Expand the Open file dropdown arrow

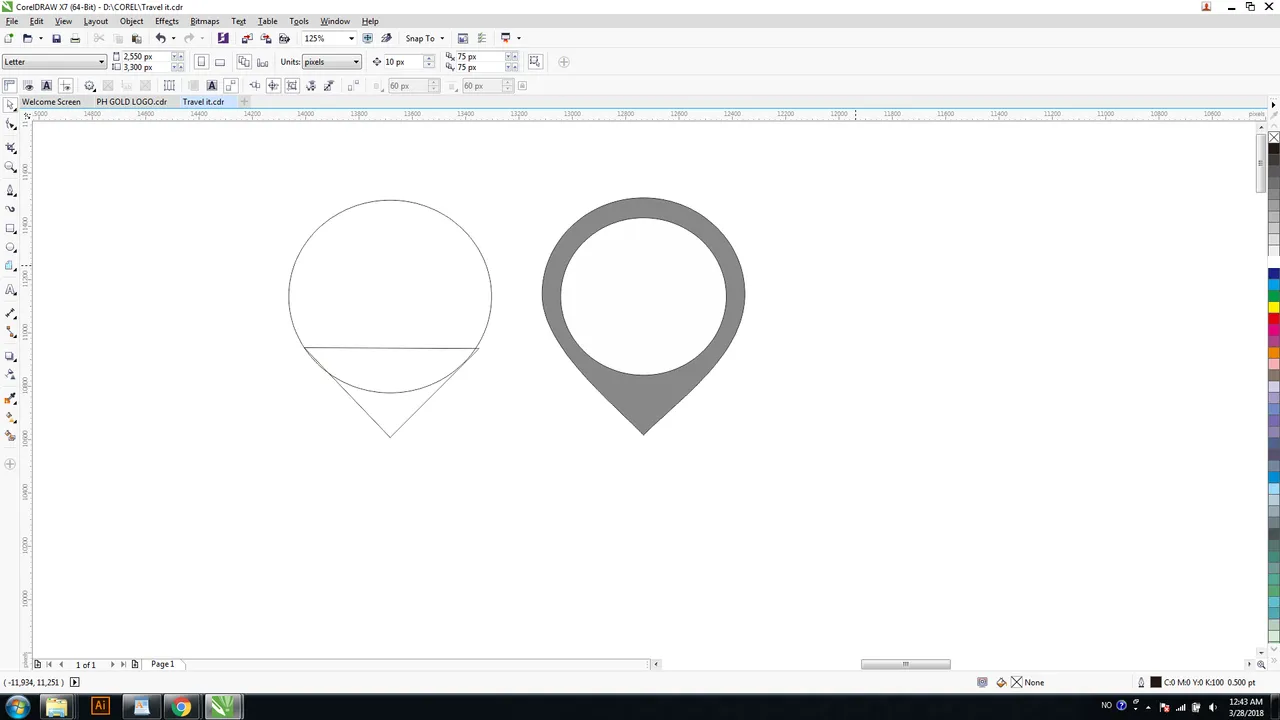tap(40, 38)
